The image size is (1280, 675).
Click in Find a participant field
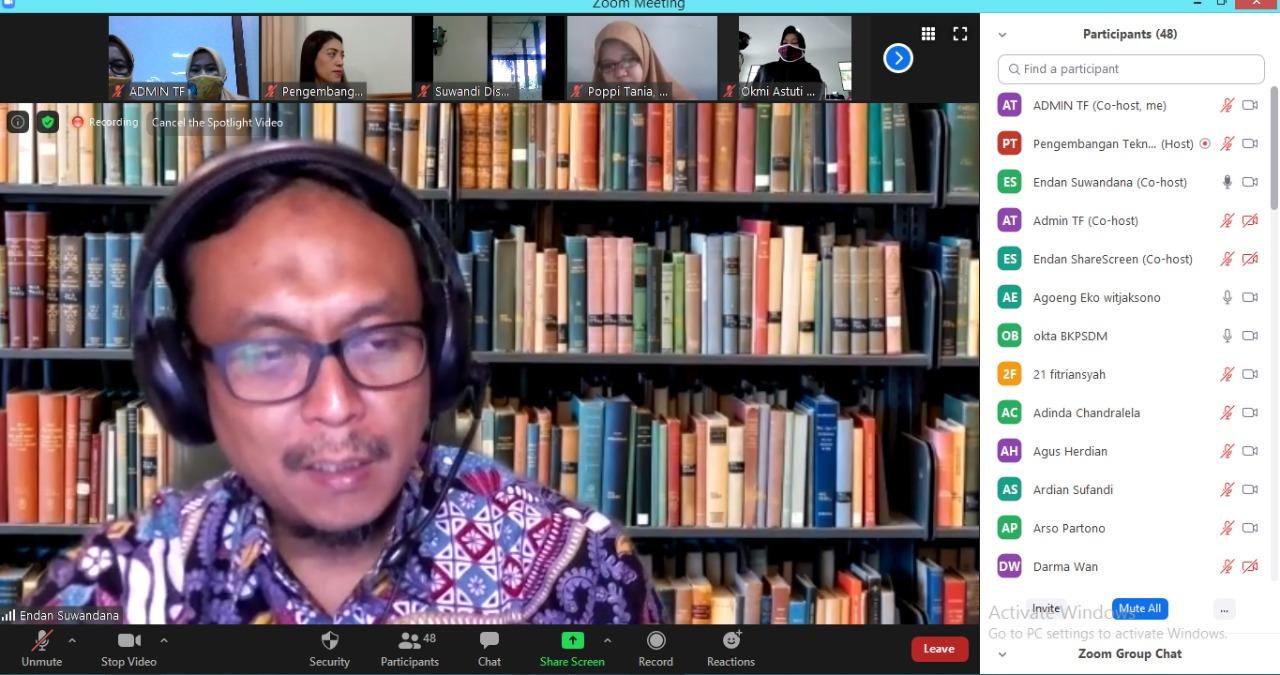(x=1131, y=69)
